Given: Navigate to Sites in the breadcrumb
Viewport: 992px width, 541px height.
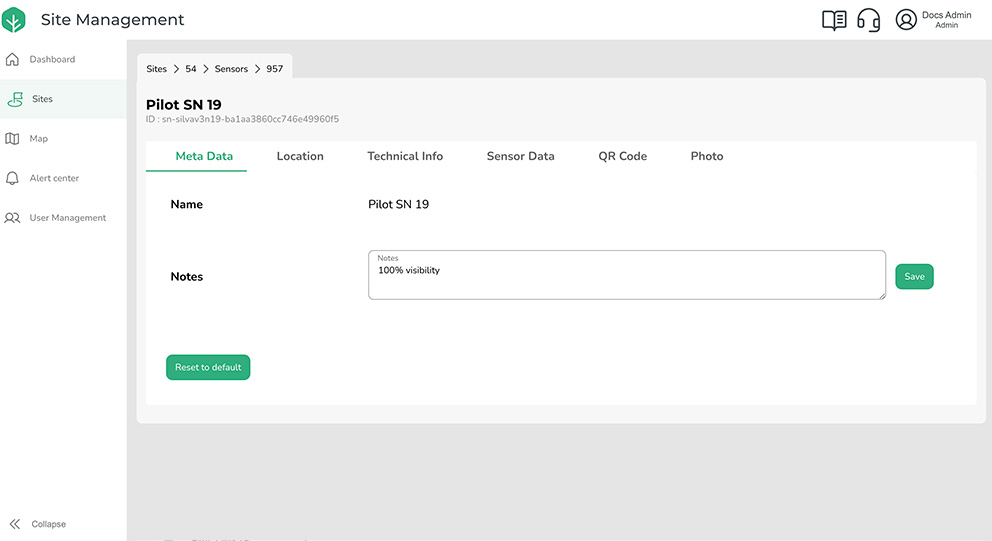Looking at the screenshot, I should coord(156,69).
